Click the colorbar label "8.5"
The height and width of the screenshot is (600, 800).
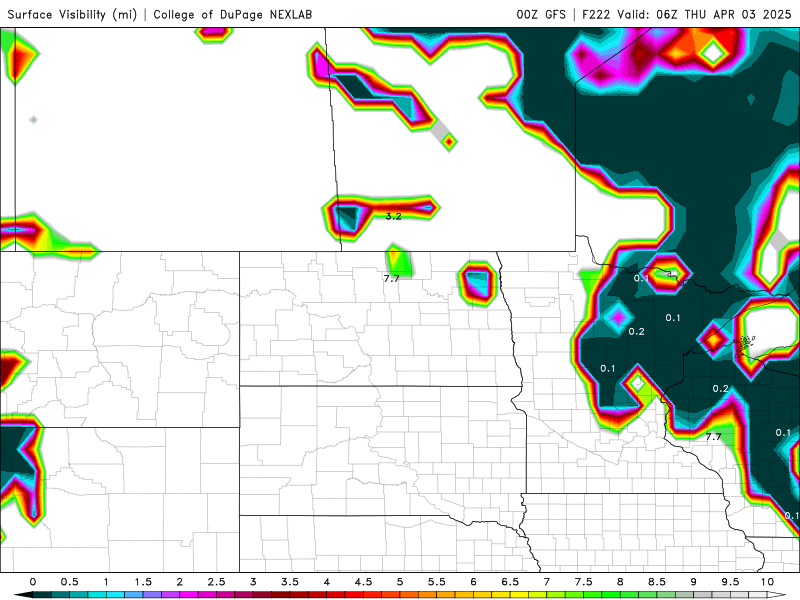coord(657,582)
